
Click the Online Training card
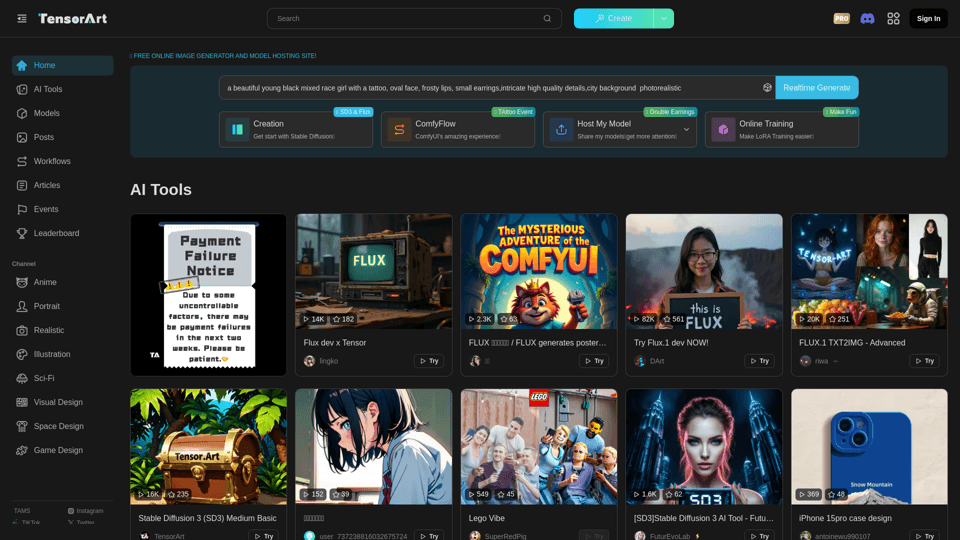coord(781,129)
